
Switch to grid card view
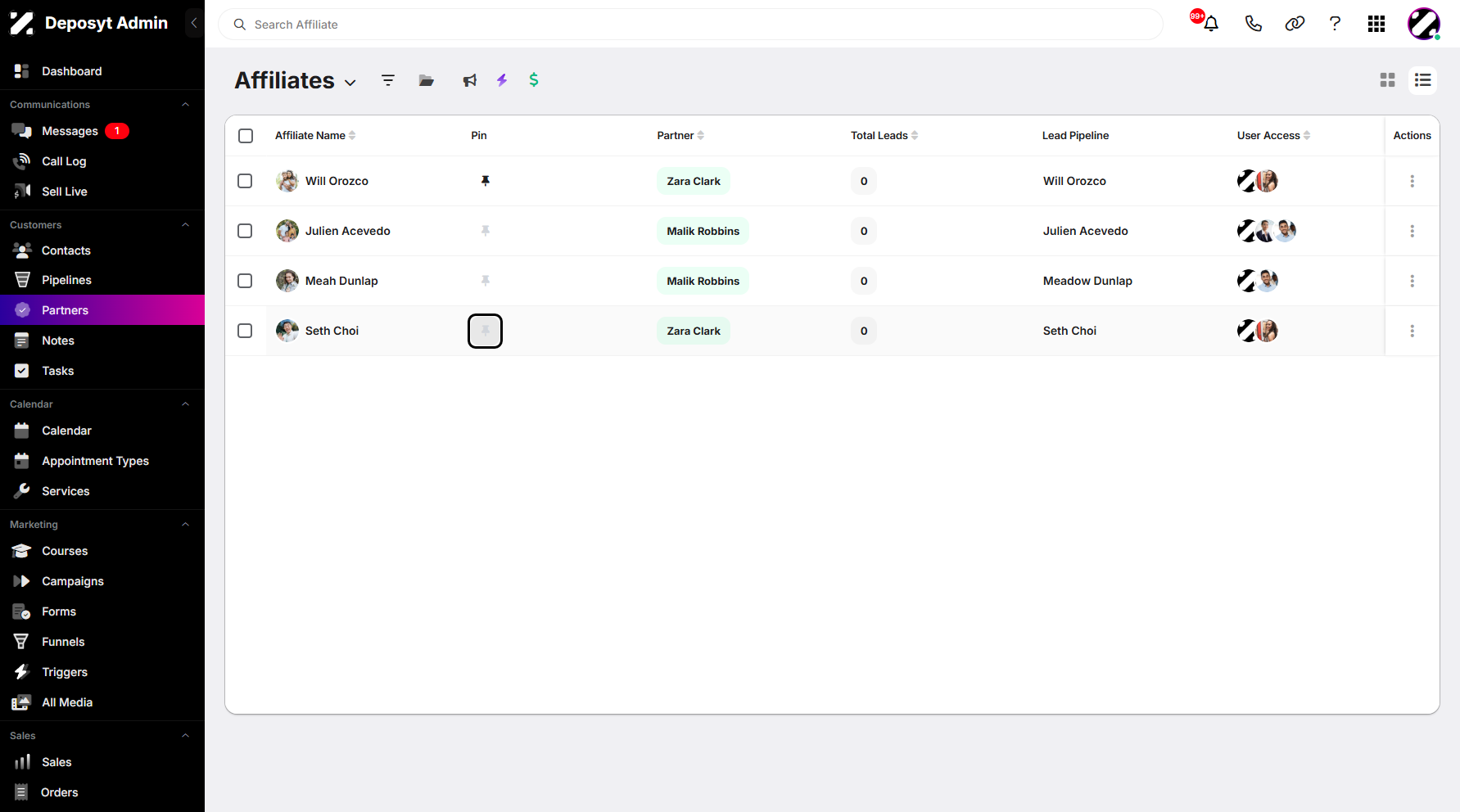click(x=1387, y=80)
